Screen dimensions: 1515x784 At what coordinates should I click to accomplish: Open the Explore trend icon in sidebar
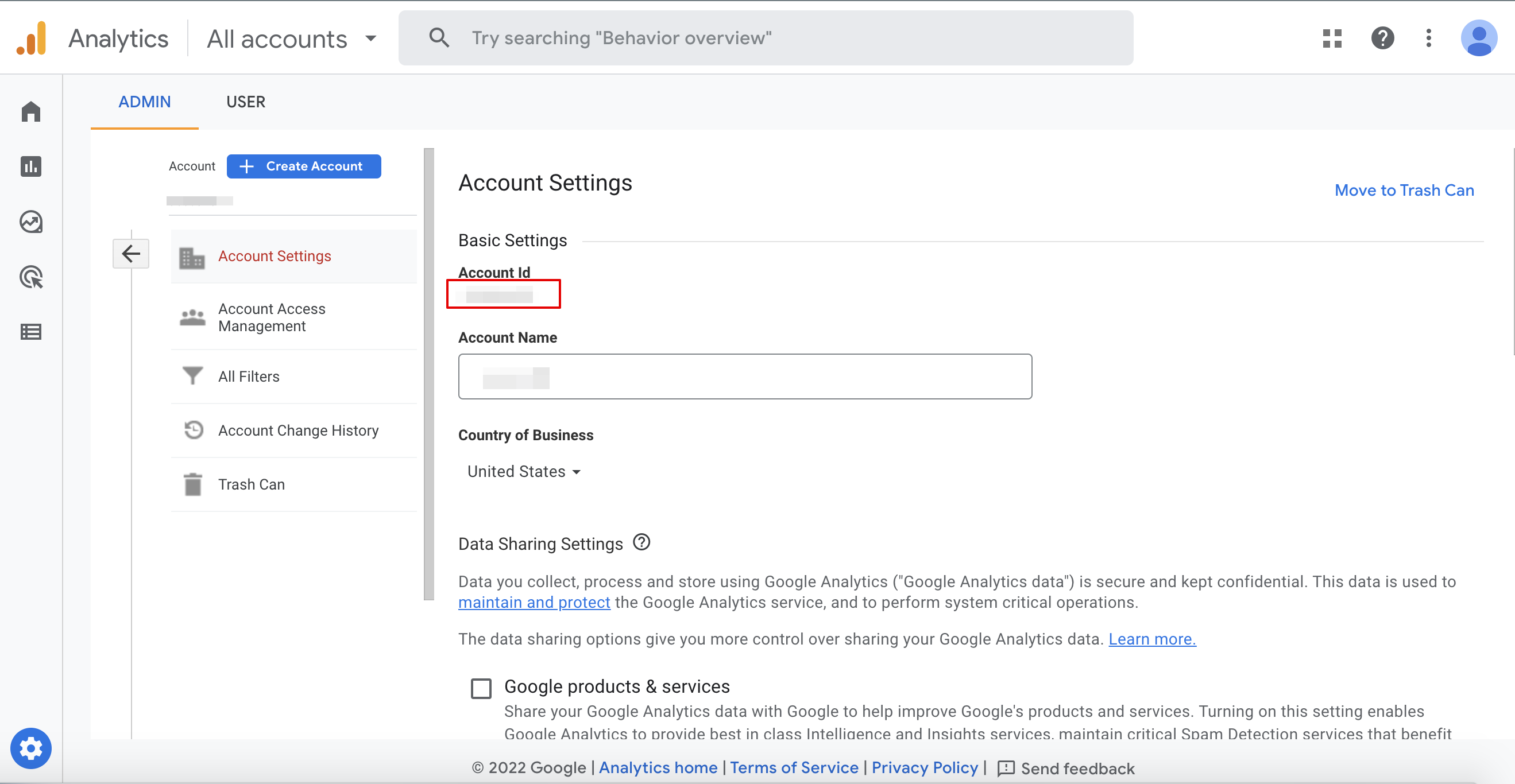30,222
